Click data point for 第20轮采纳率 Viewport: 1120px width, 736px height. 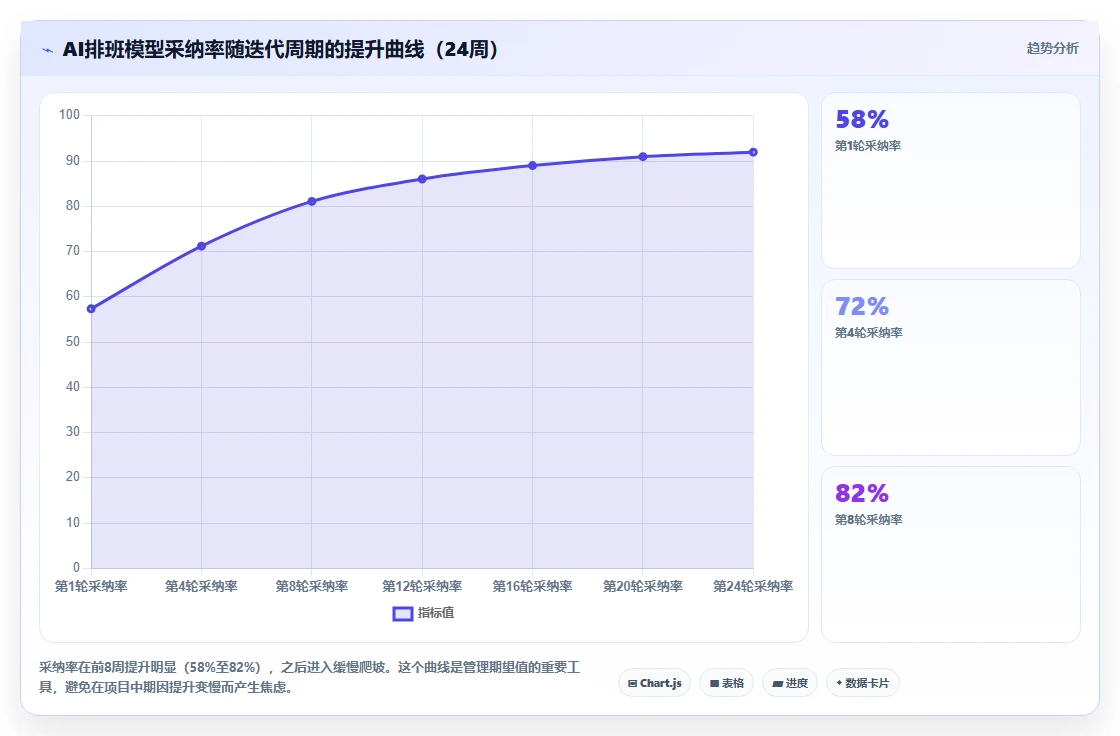point(643,156)
